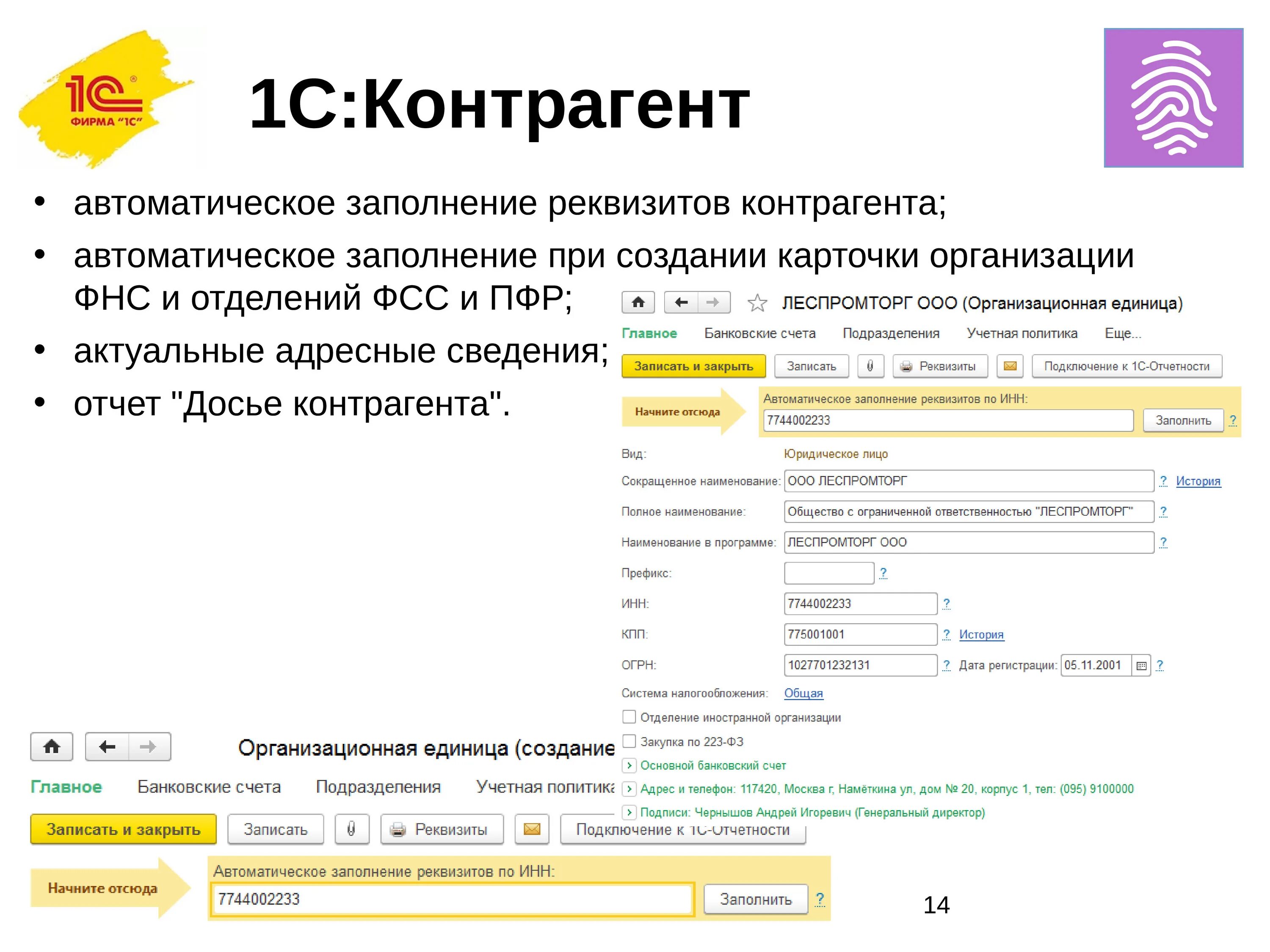Image resolution: width=1270 pixels, height=952 pixels.
Task: Expand Основной банковский счет section
Action: point(629,765)
